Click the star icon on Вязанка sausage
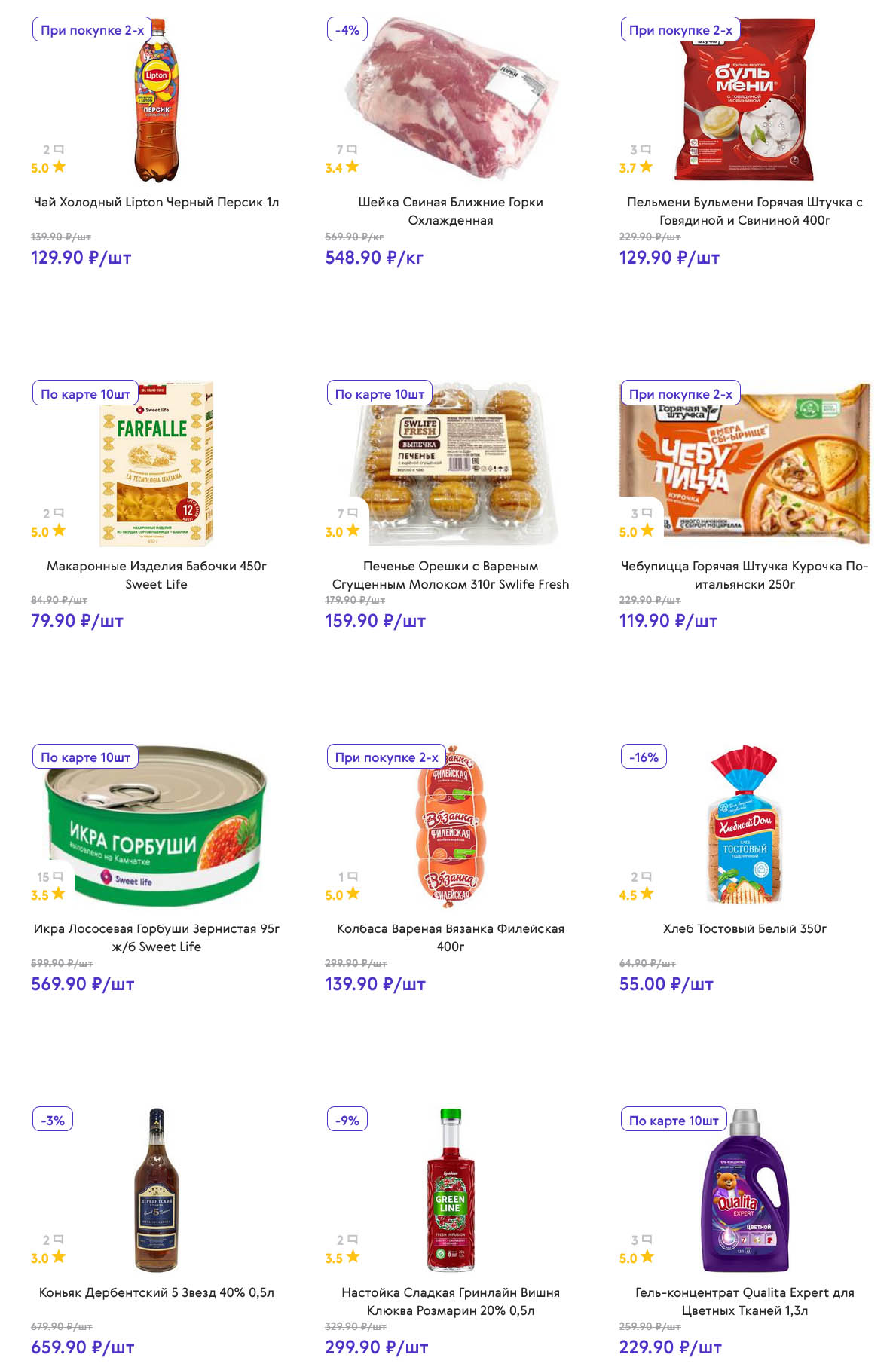The height and width of the screenshot is (1367, 896). click(353, 894)
